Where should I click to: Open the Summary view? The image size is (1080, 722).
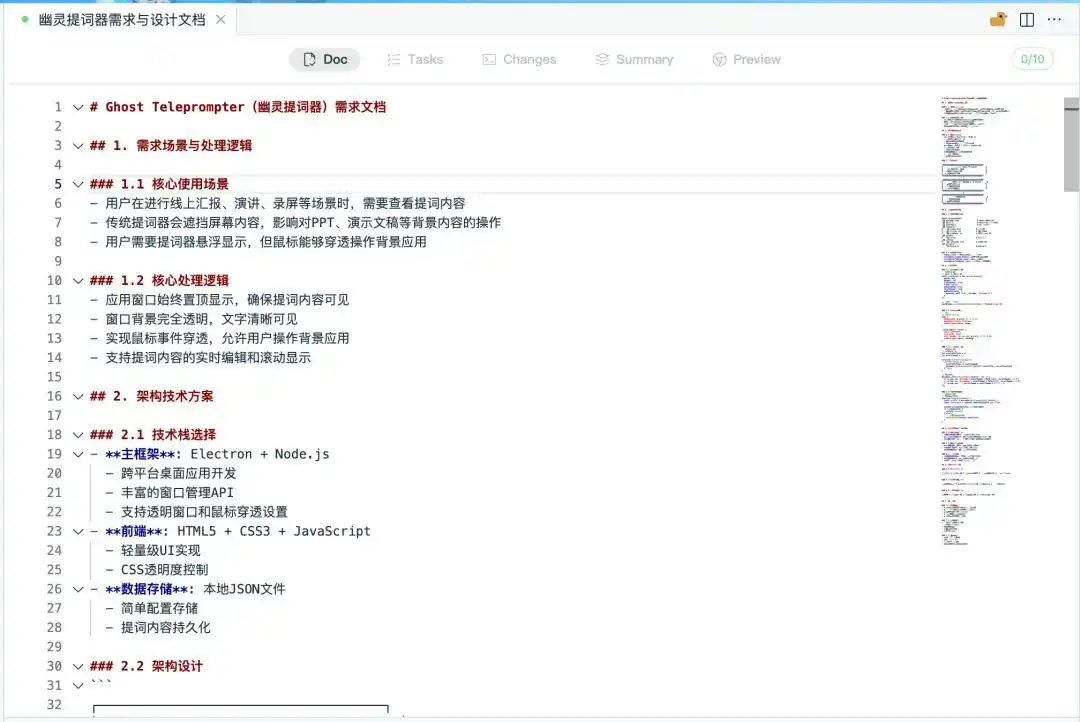(x=634, y=59)
